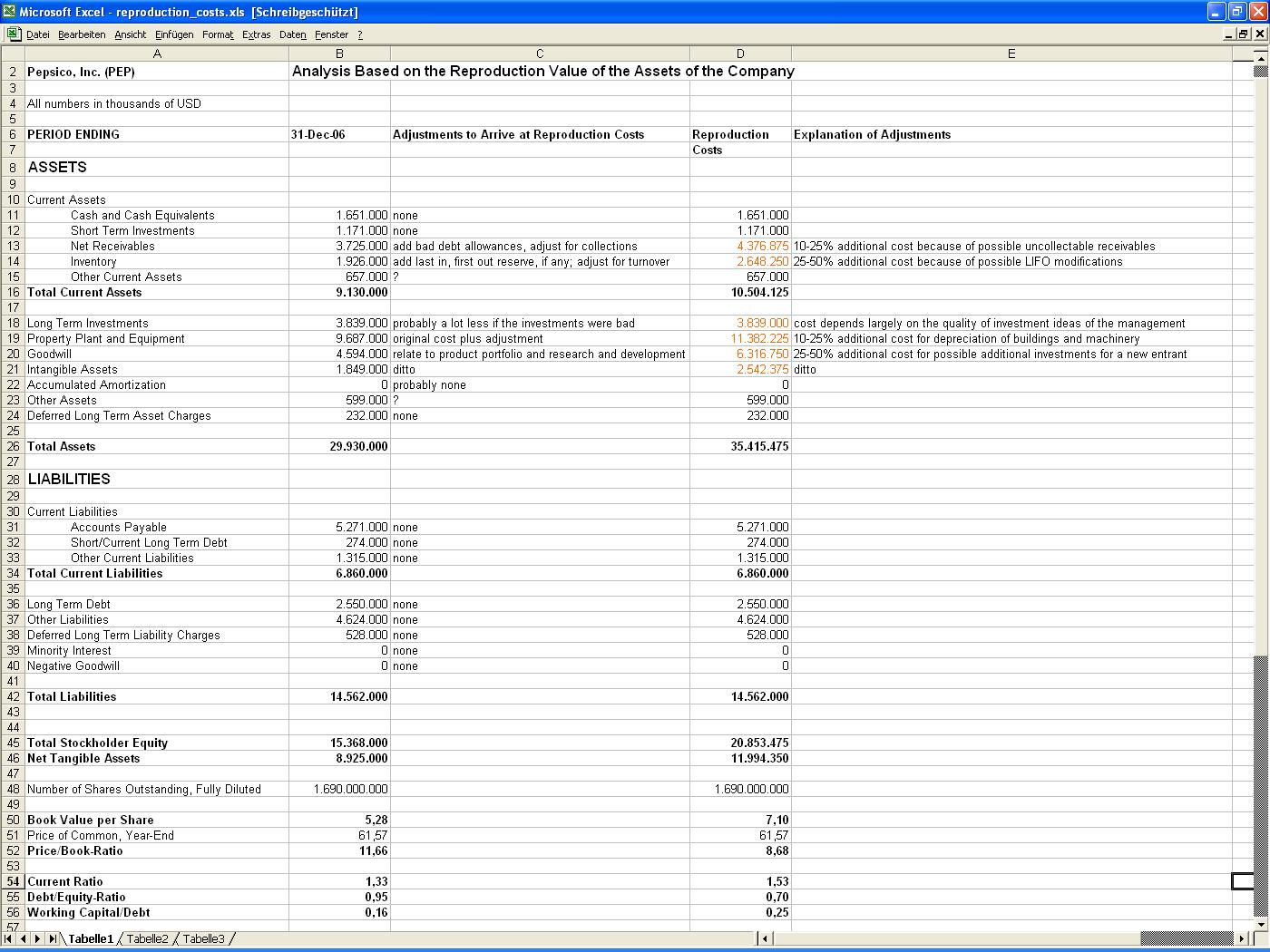The width and height of the screenshot is (1270, 952).
Task: Click the horizontal scrollbar left arrow
Action: 767,938
